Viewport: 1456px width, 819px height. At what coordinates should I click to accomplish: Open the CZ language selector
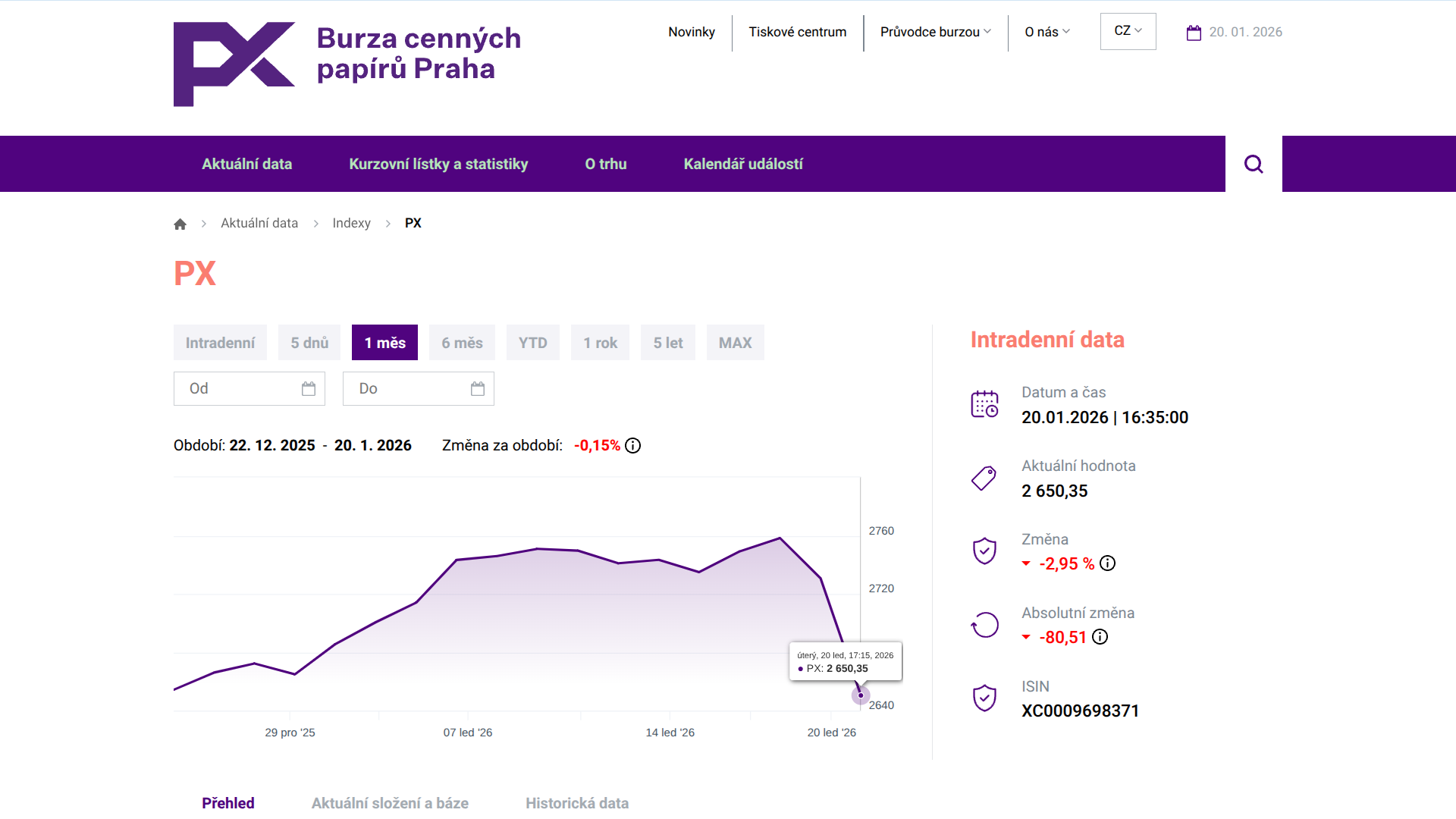click(1128, 31)
